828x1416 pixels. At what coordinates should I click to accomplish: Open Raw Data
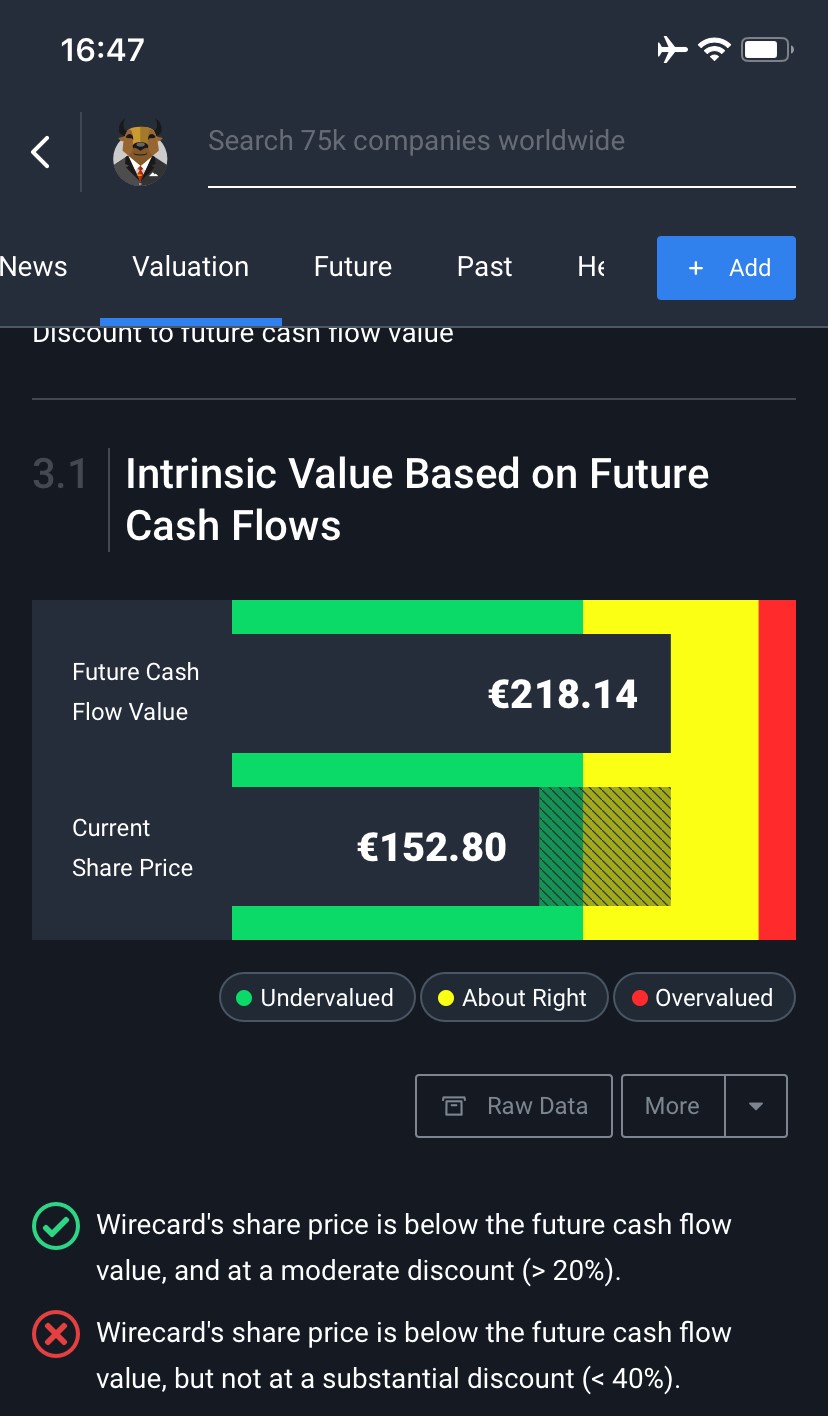tap(513, 1106)
